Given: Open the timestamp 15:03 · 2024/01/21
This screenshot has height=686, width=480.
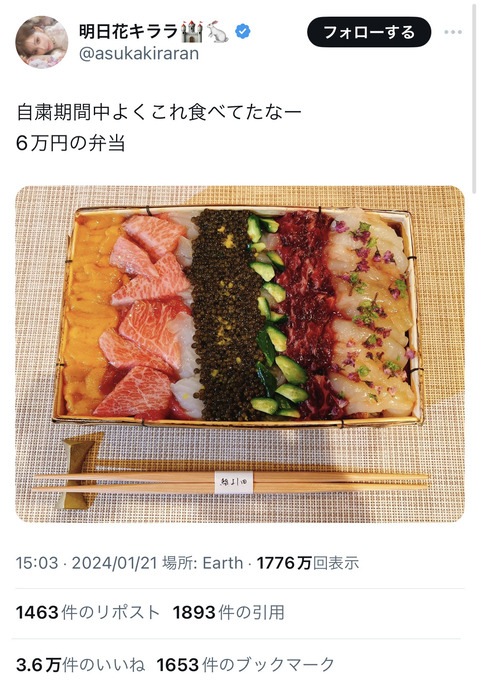Looking at the screenshot, I should [86, 563].
